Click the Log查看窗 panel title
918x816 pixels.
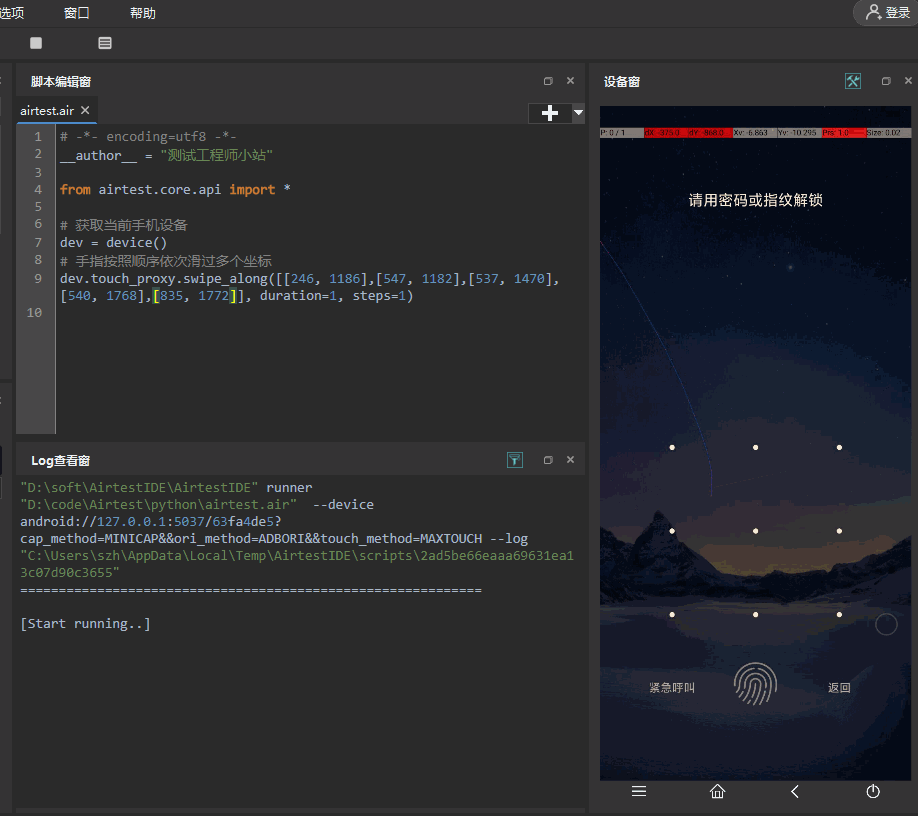pyautogui.click(x=60, y=461)
